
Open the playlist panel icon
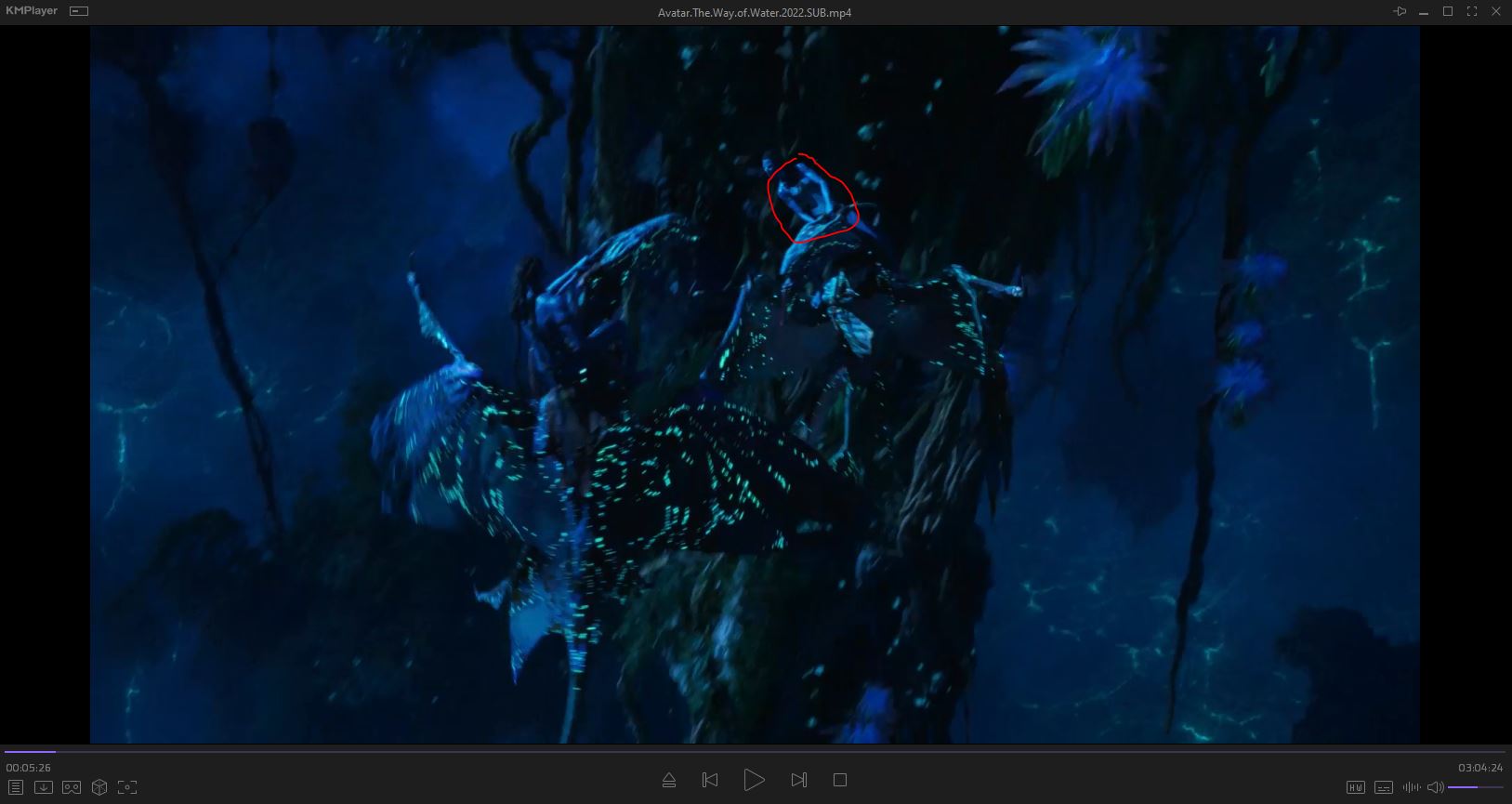[x=15, y=787]
